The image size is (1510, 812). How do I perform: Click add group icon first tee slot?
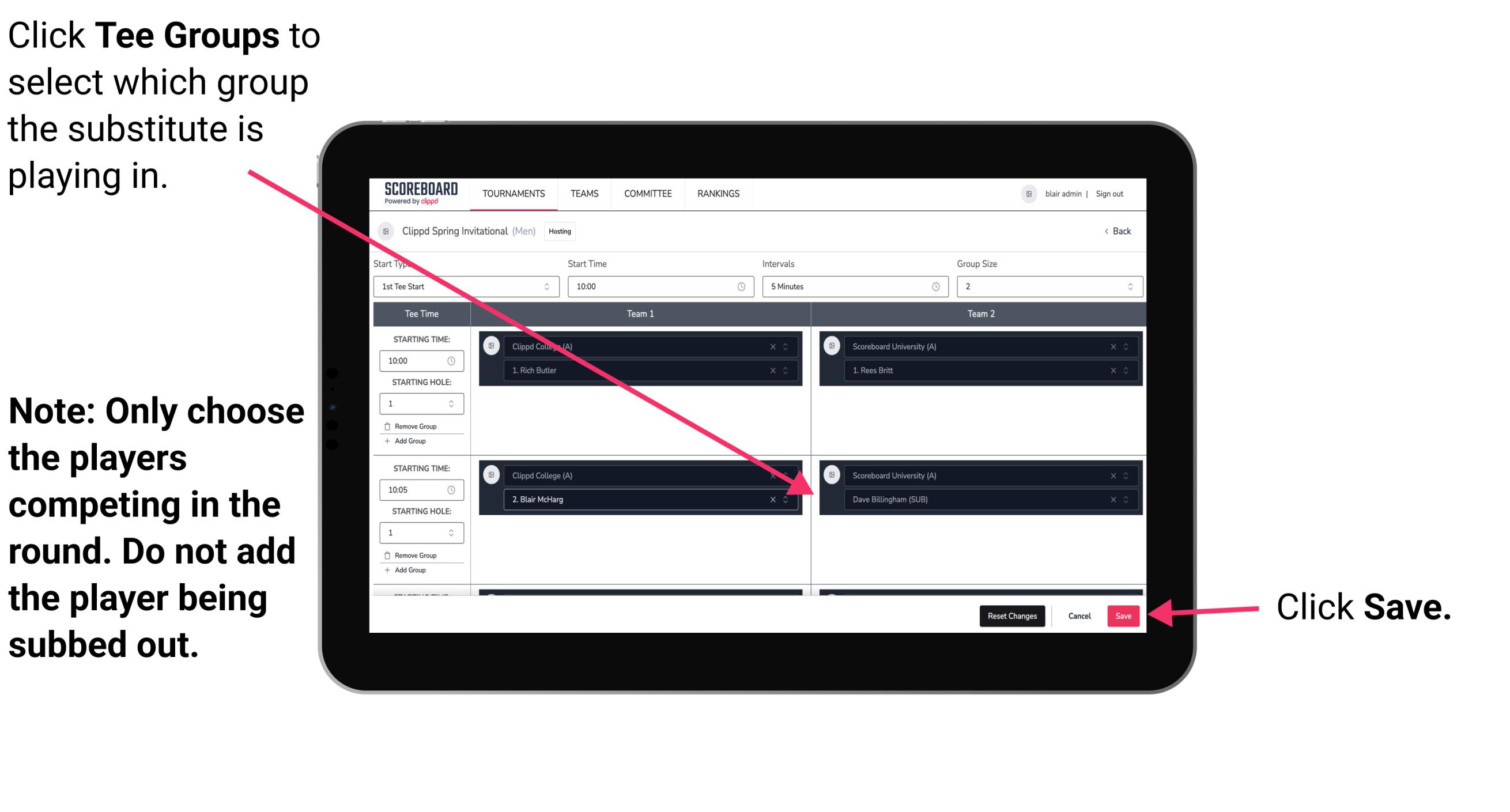407,442
